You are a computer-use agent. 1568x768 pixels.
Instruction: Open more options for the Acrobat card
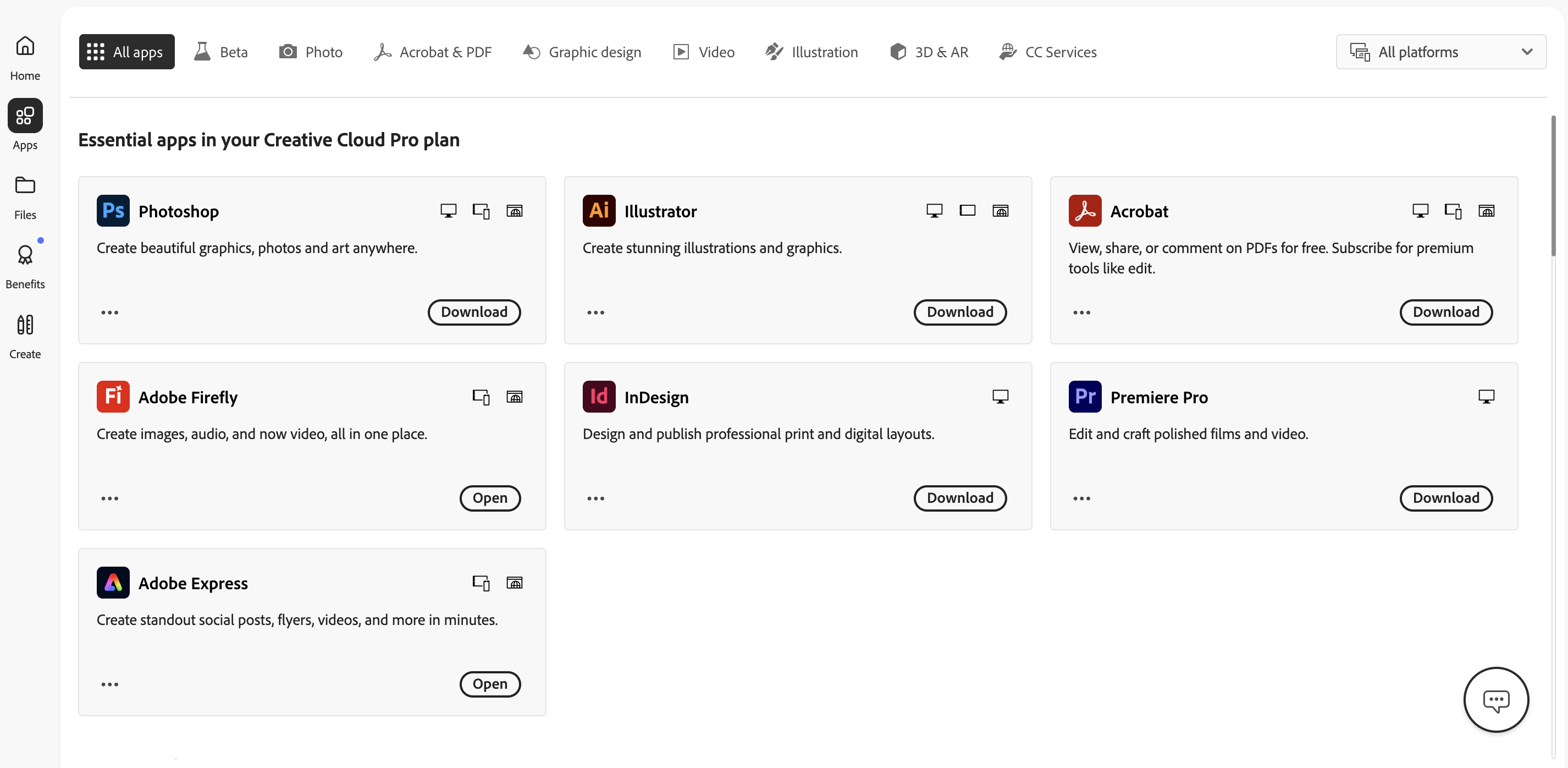click(1081, 312)
